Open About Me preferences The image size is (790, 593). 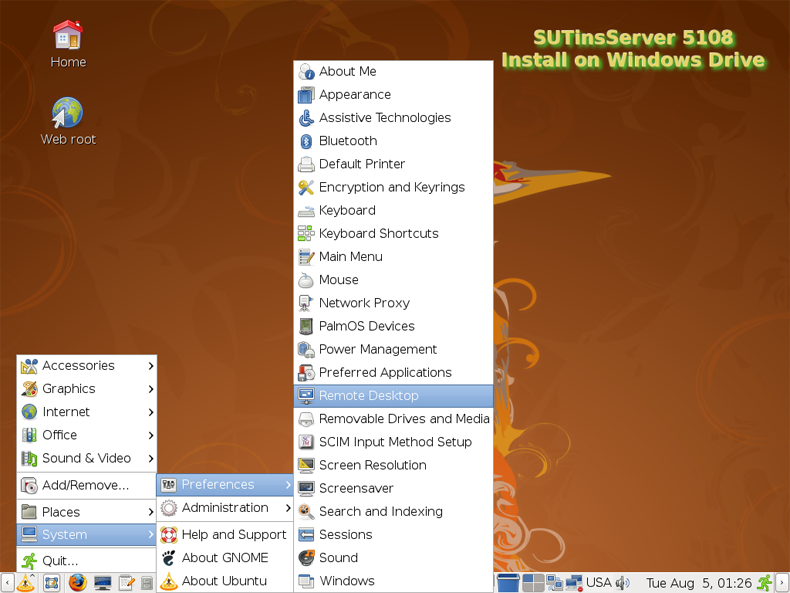(393, 72)
